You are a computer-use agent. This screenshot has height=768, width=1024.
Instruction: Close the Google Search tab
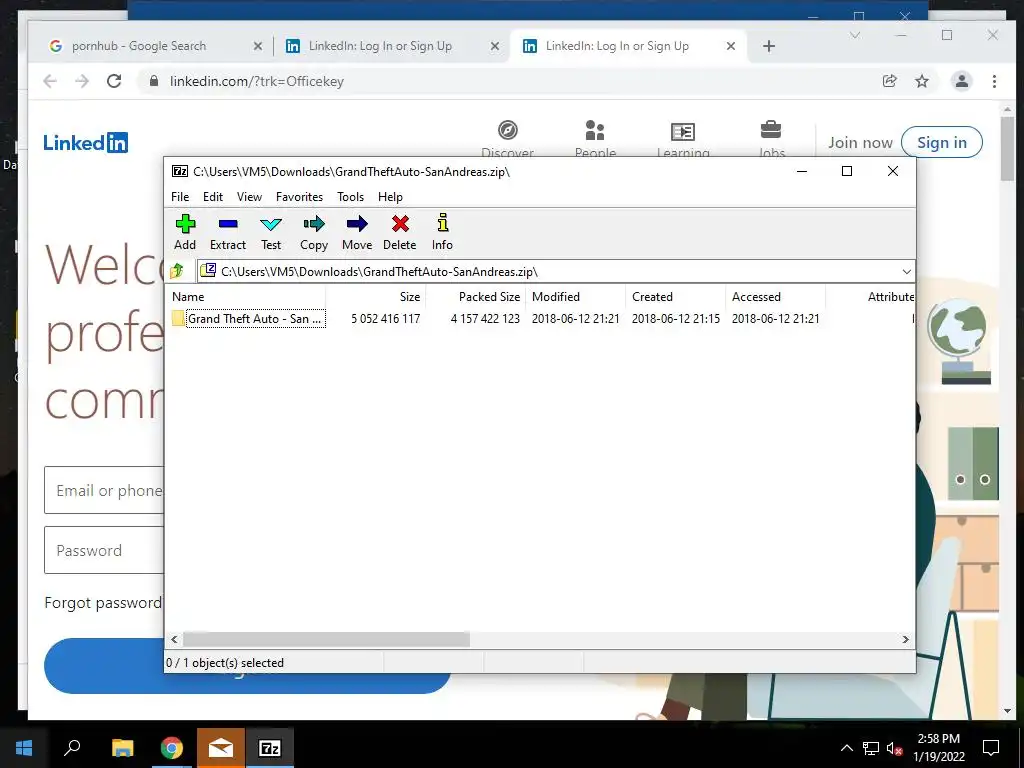258,46
